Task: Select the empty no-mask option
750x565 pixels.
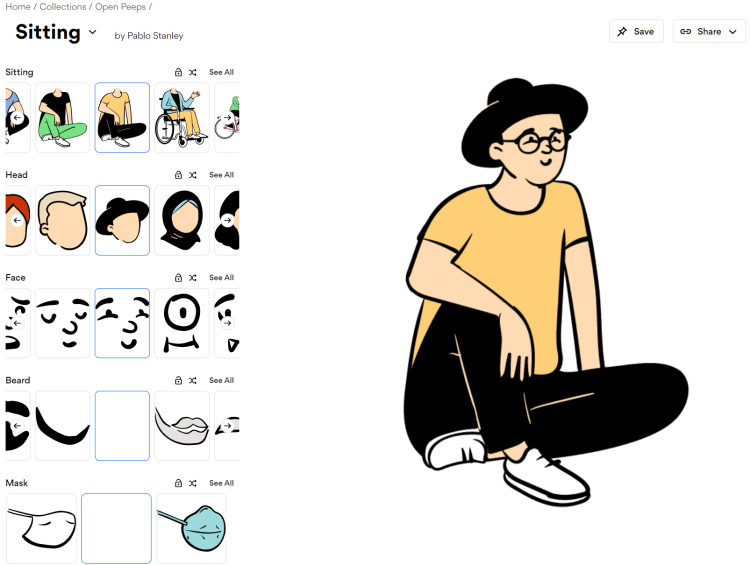Action: 116,529
